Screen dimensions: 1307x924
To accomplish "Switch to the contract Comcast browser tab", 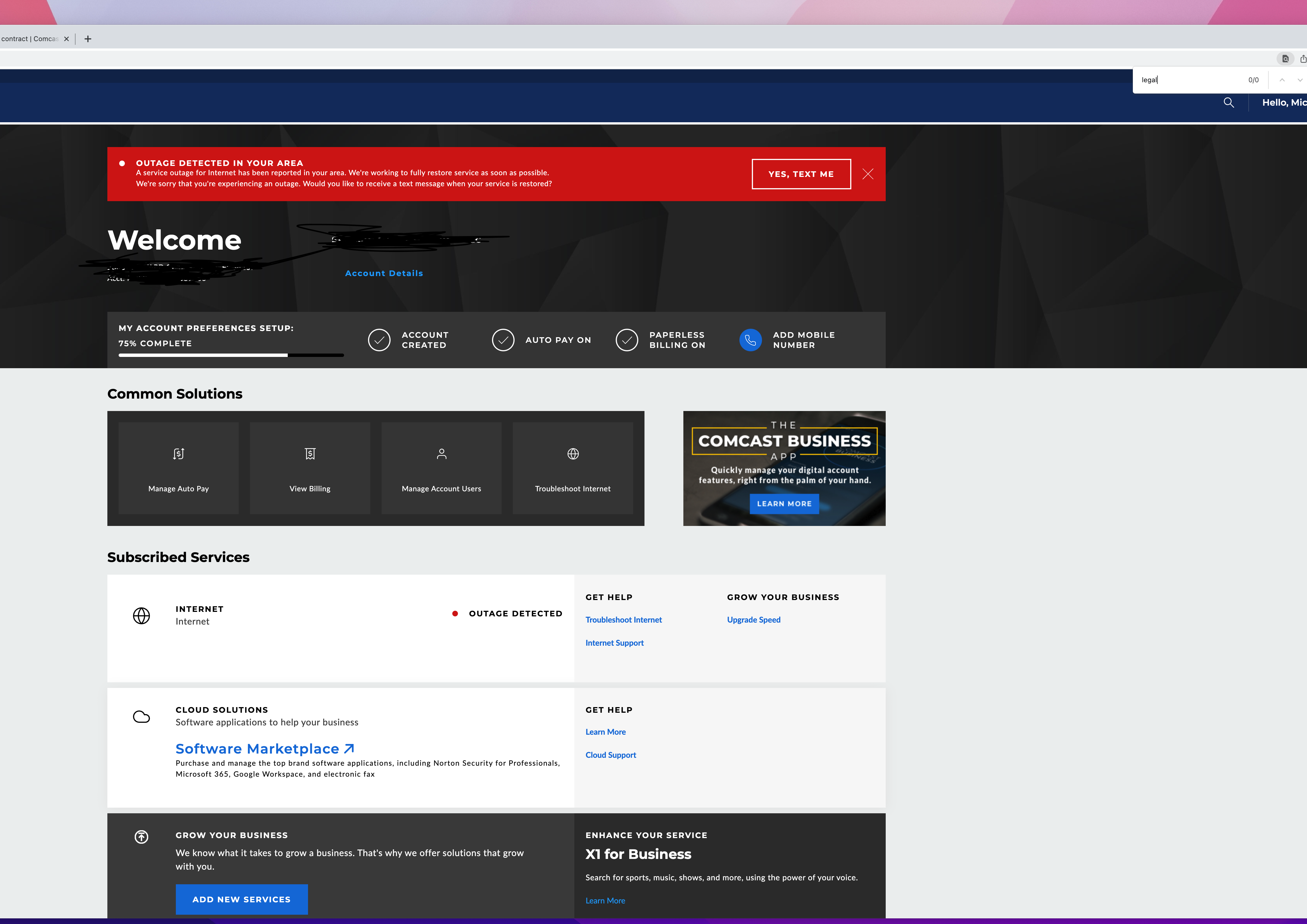I will 31,39.
